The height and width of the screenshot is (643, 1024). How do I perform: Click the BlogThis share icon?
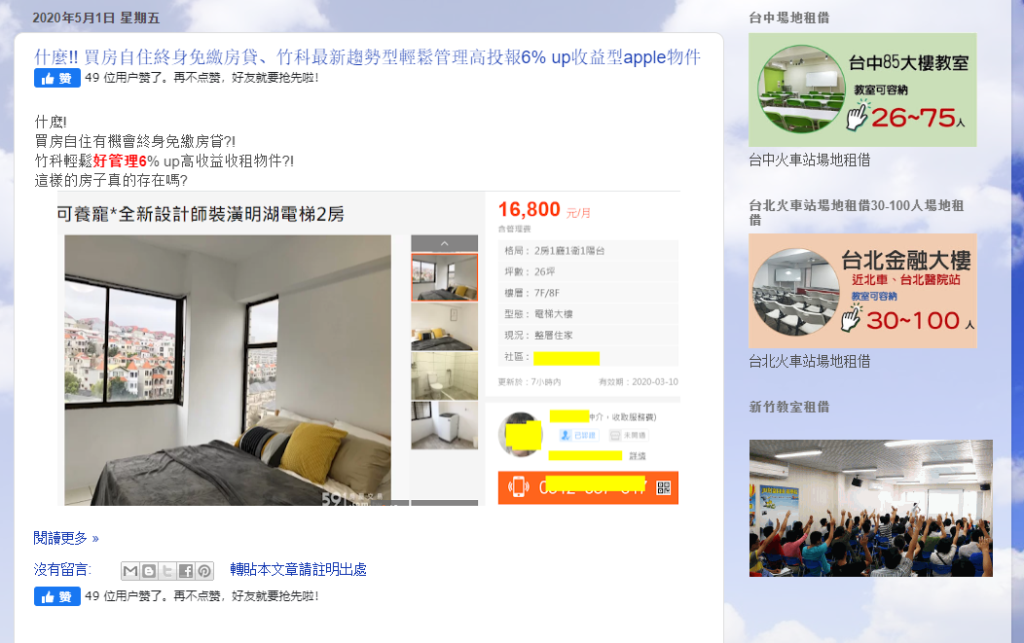149,571
